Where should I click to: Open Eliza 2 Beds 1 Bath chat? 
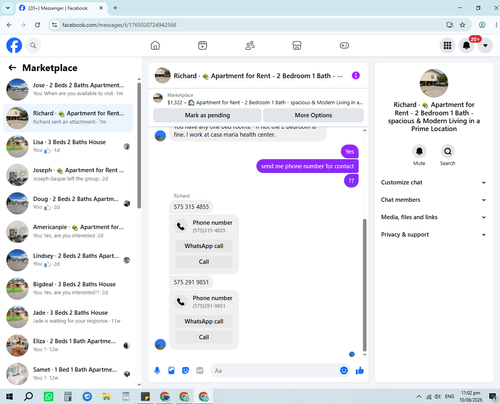tap(68, 345)
